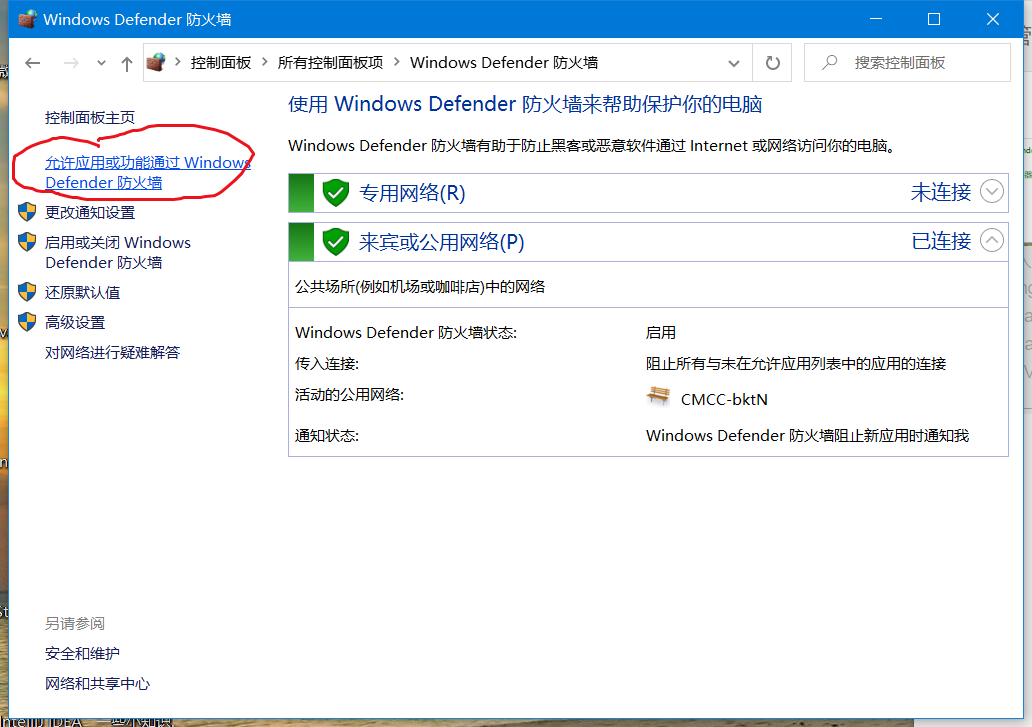Click green shield icon for 来宾或公用网络
The height and width of the screenshot is (727, 1032).
point(336,241)
